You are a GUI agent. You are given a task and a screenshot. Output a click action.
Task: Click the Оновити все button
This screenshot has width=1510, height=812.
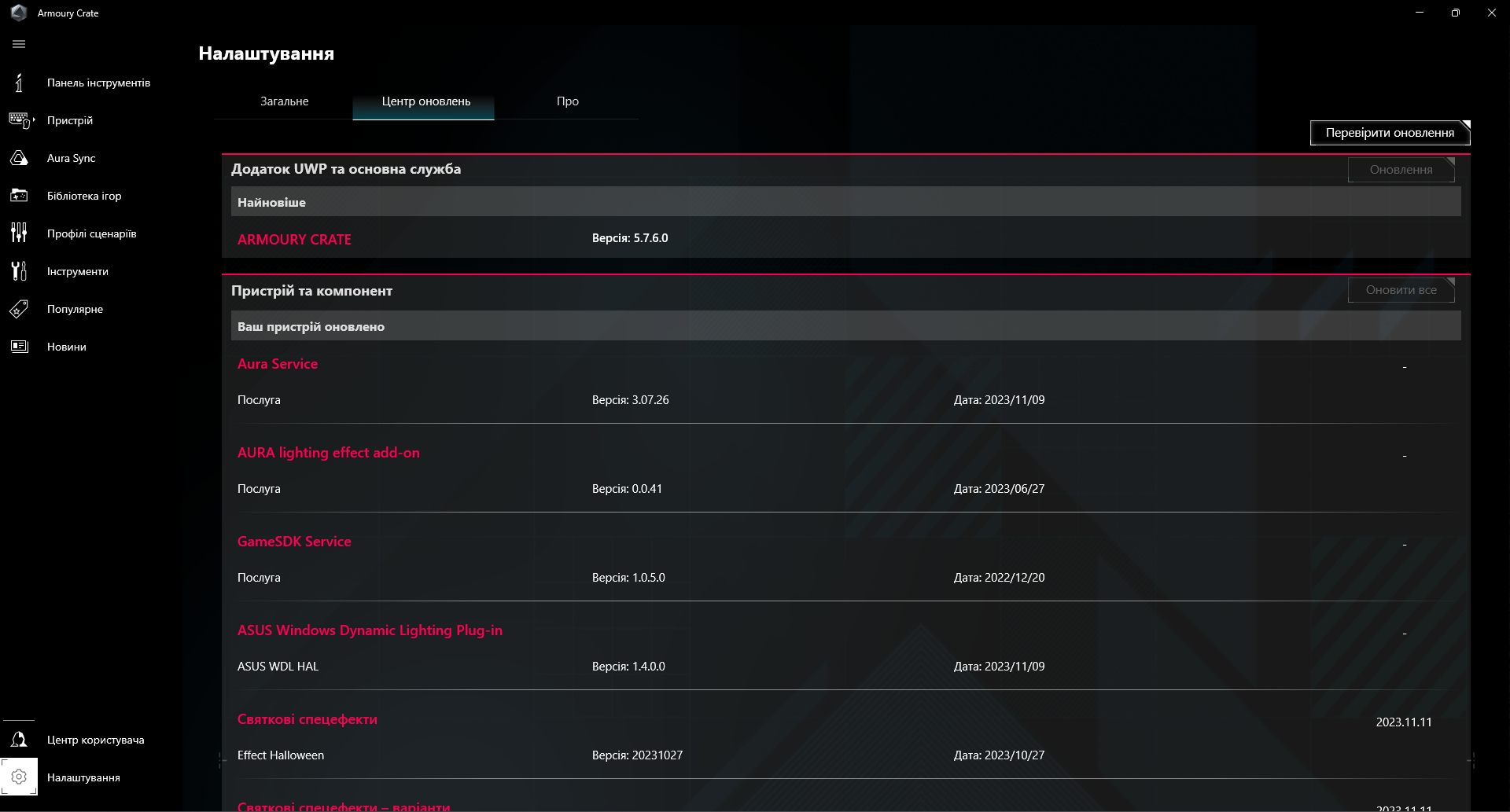point(1401,289)
